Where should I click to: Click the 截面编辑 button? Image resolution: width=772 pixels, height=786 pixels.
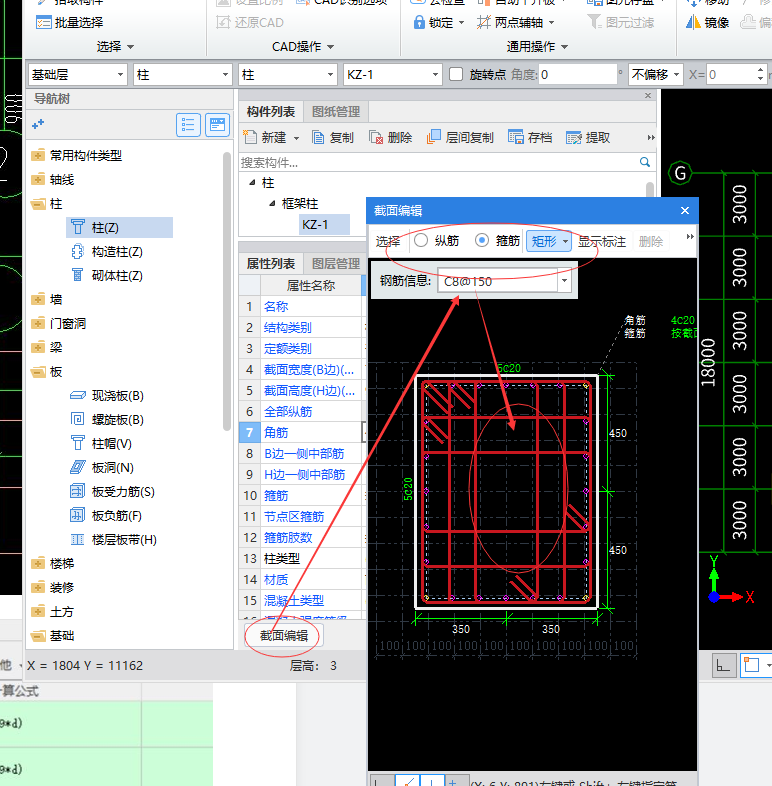(284, 636)
